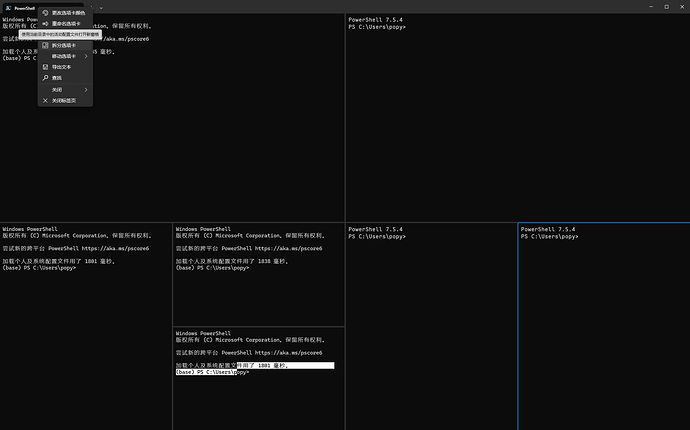Open aka.ms/pscore6 link in the 1838 毫秒 pane
This screenshot has height=430, width=690.
click(x=288, y=249)
